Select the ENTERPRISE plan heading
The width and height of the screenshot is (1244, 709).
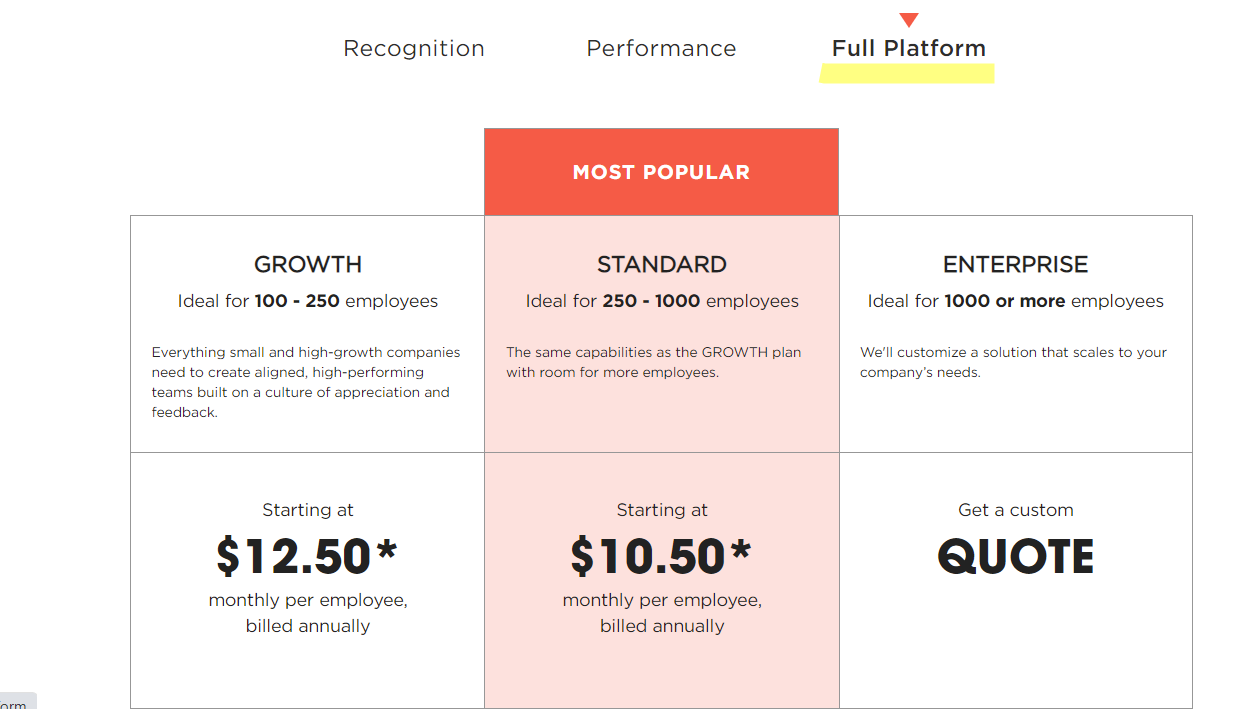pyautogui.click(x=1015, y=265)
